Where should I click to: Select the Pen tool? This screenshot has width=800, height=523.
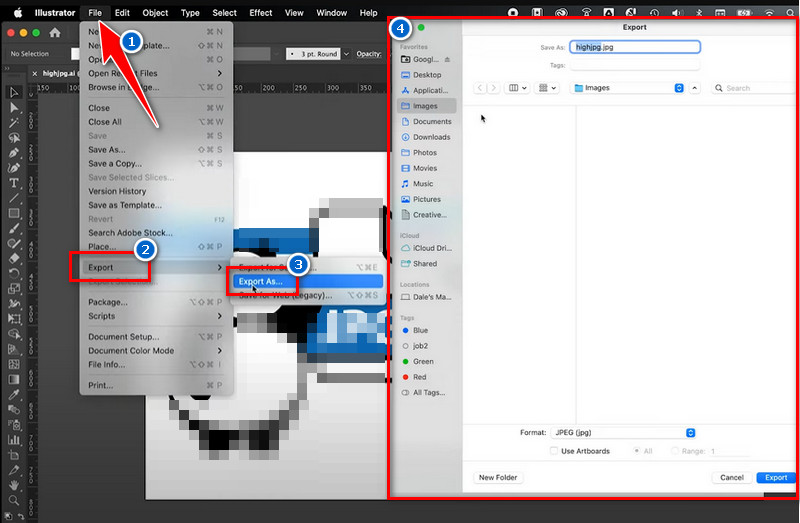14,153
